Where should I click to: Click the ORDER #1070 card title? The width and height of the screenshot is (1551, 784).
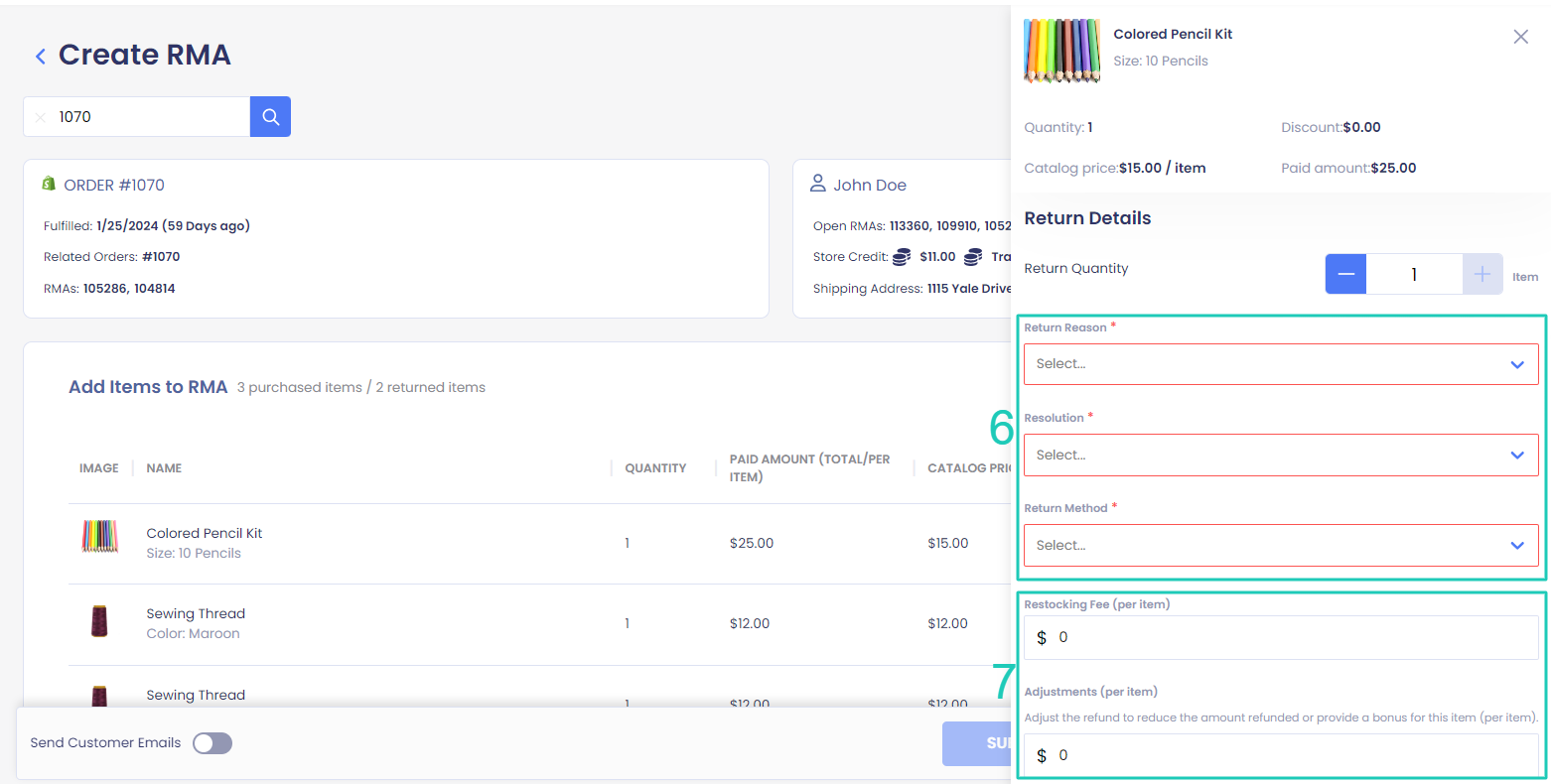pyautogui.click(x=114, y=185)
